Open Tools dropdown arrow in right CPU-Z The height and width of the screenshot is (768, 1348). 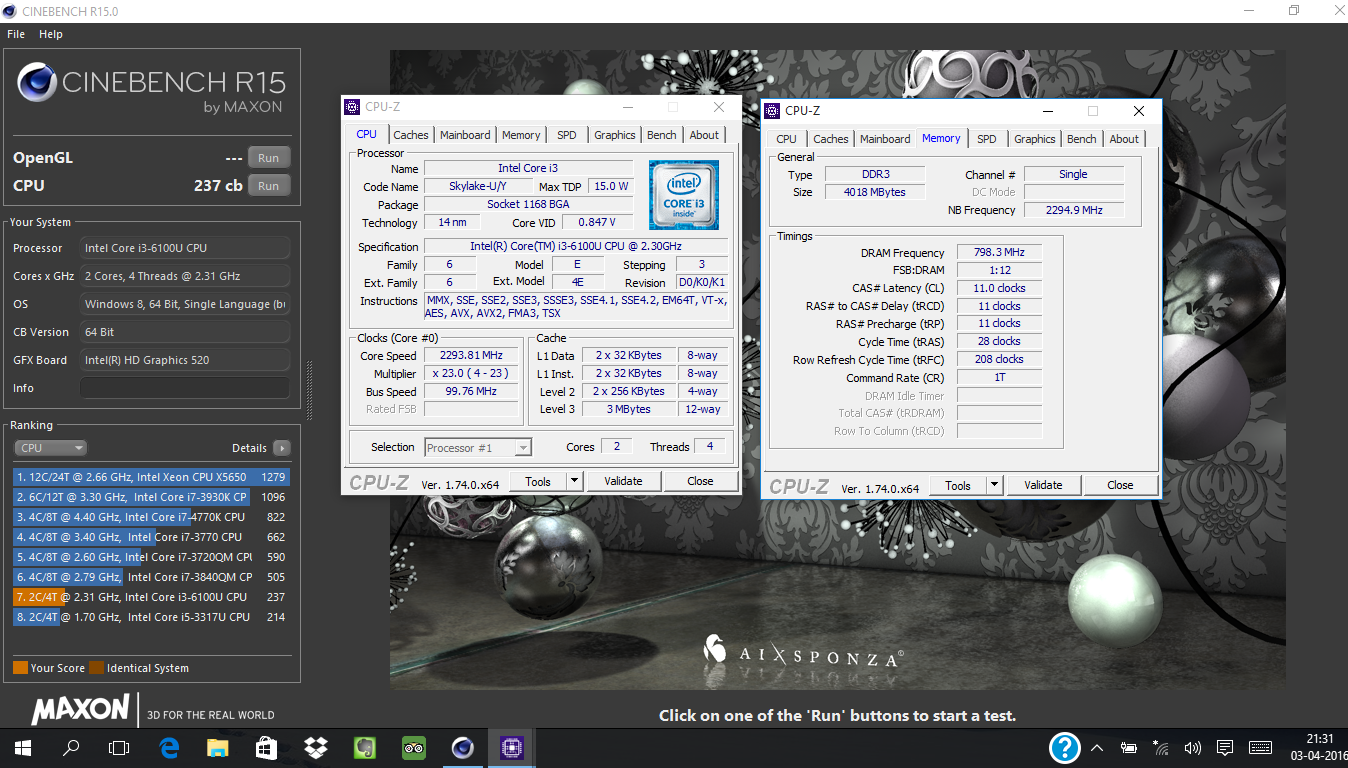pos(994,485)
